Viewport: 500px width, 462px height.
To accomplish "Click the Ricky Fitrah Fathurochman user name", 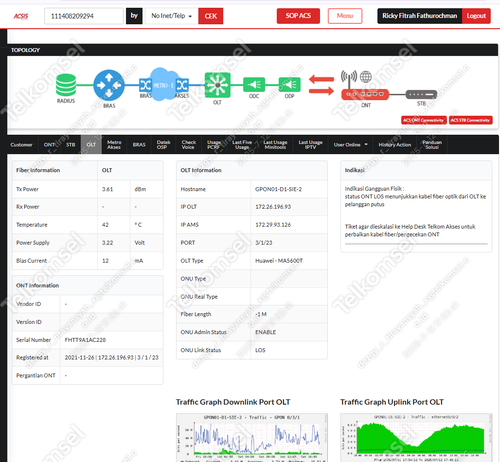I will coord(420,16).
